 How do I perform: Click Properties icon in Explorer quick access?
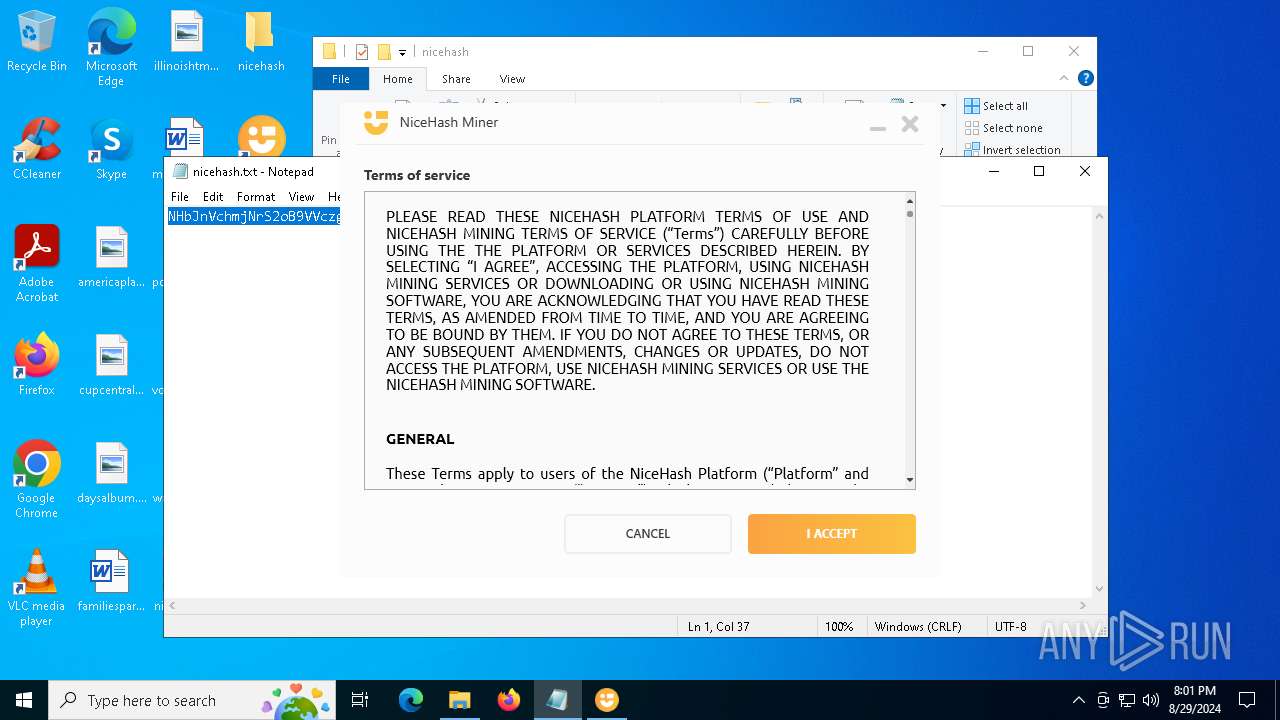(x=362, y=52)
